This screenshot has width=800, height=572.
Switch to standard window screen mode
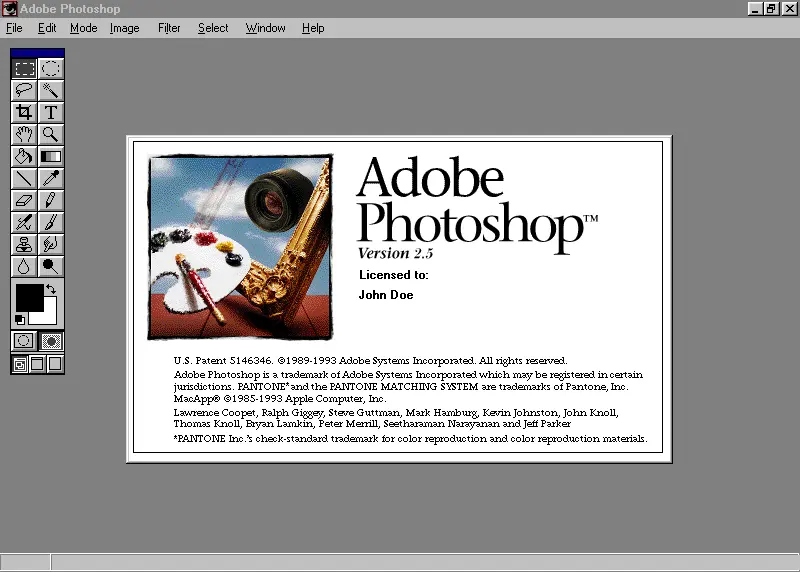click(20, 365)
